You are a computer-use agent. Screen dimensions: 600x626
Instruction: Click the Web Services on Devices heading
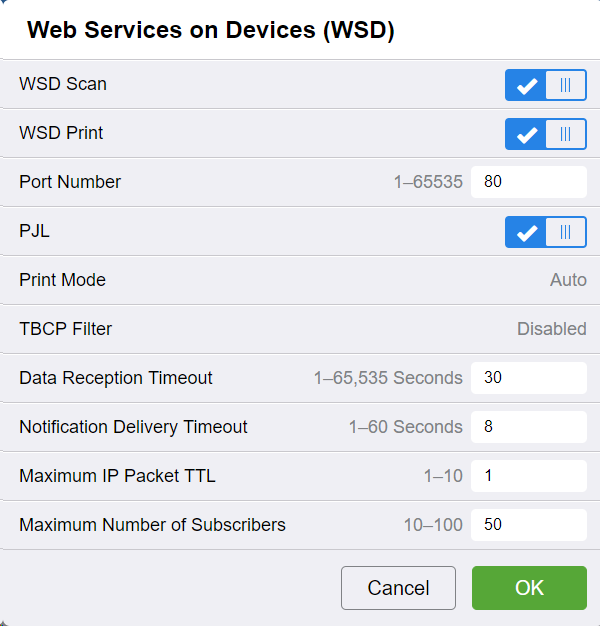coord(210,31)
